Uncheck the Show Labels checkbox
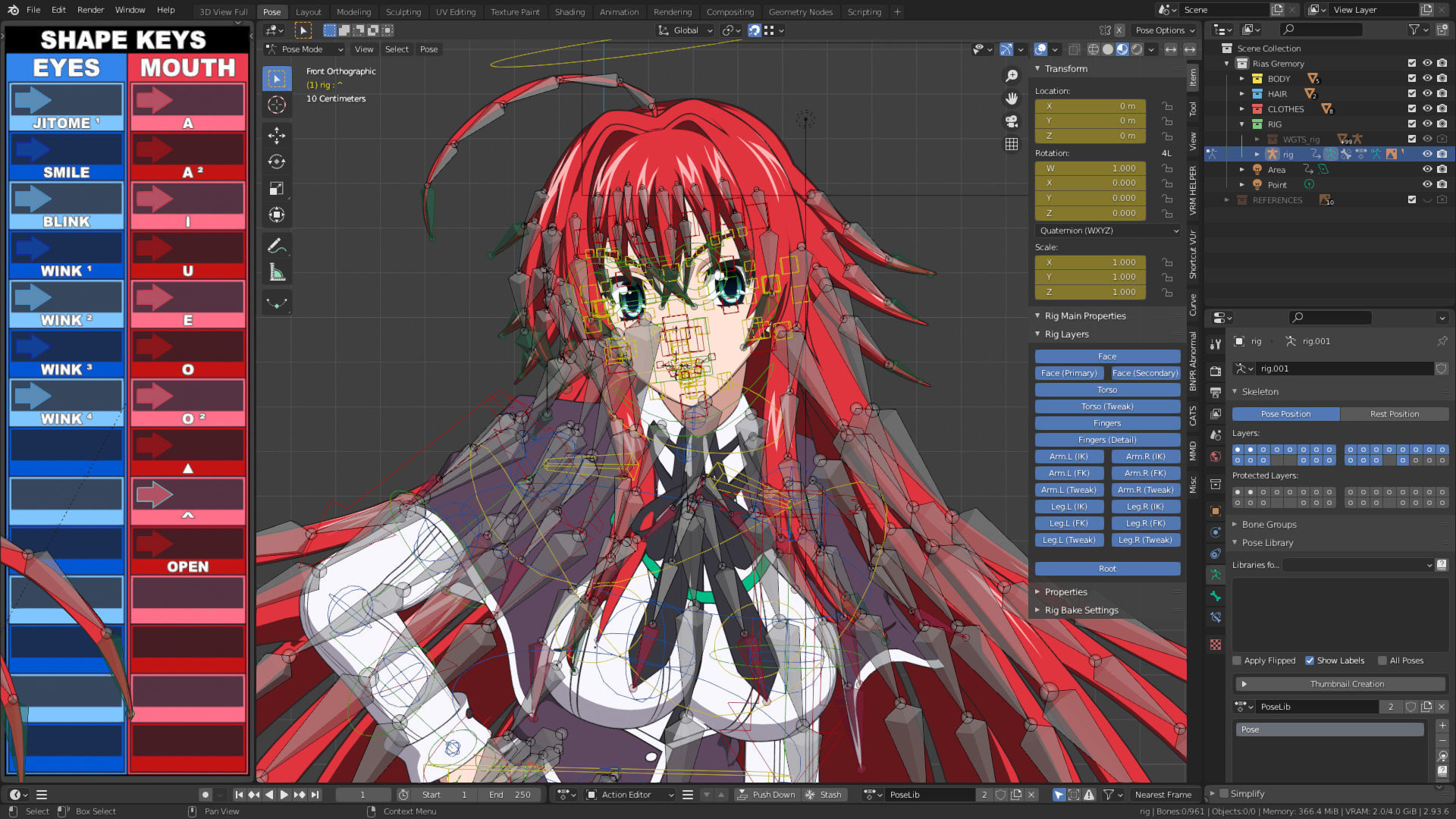 coord(1310,661)
